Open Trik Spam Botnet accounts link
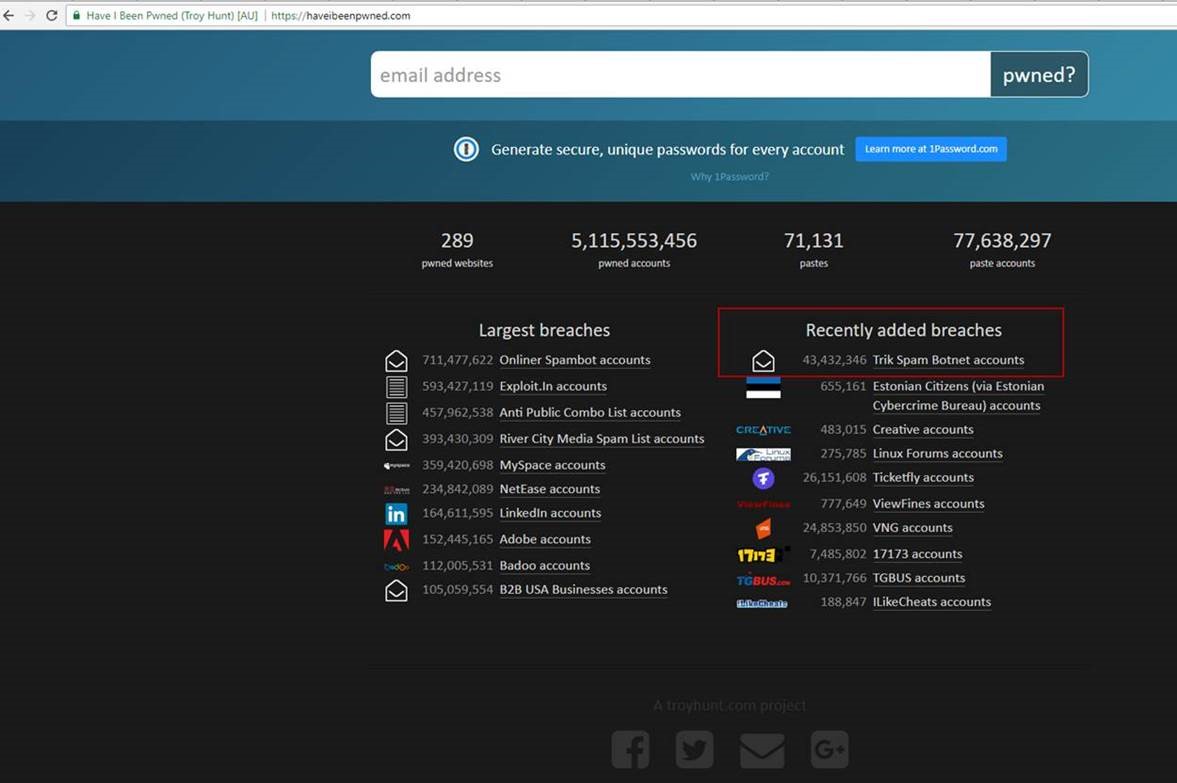 tap(948, 360)
